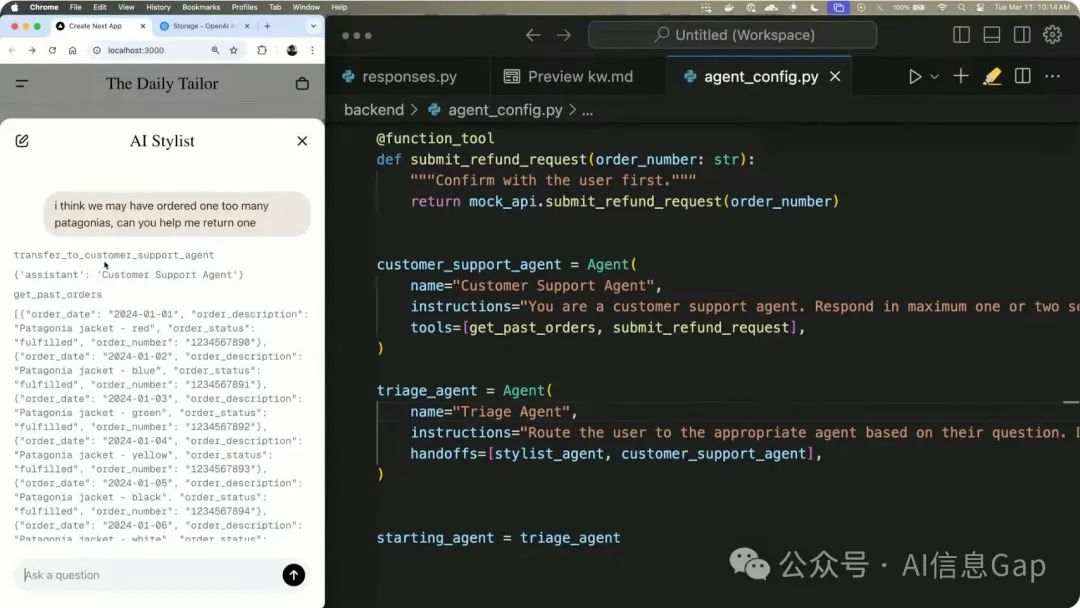Close the AI Stylist panel
Viewport: 1080px width, 608px height.
point(302,141)
